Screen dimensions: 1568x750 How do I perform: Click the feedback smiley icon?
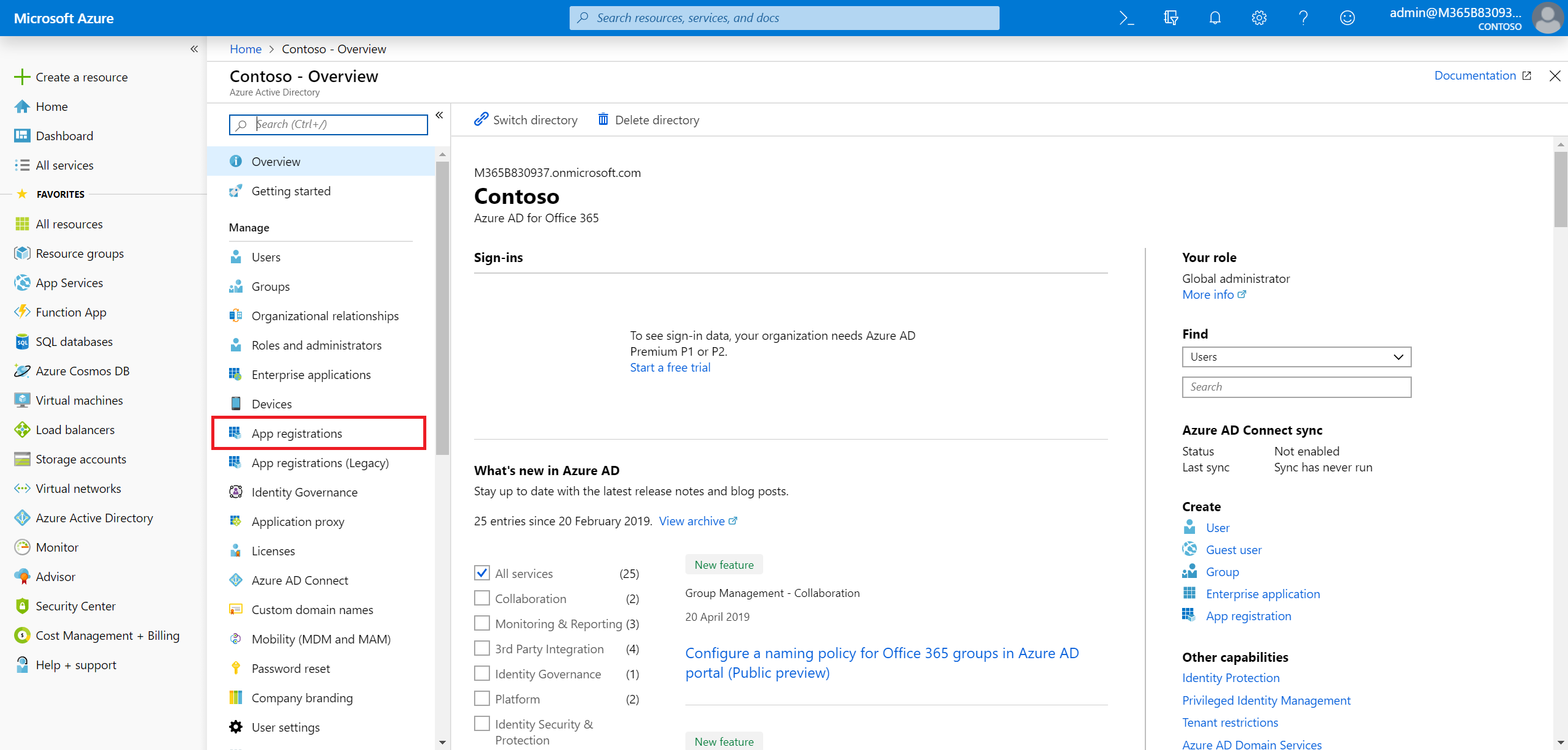(1347, 18)
